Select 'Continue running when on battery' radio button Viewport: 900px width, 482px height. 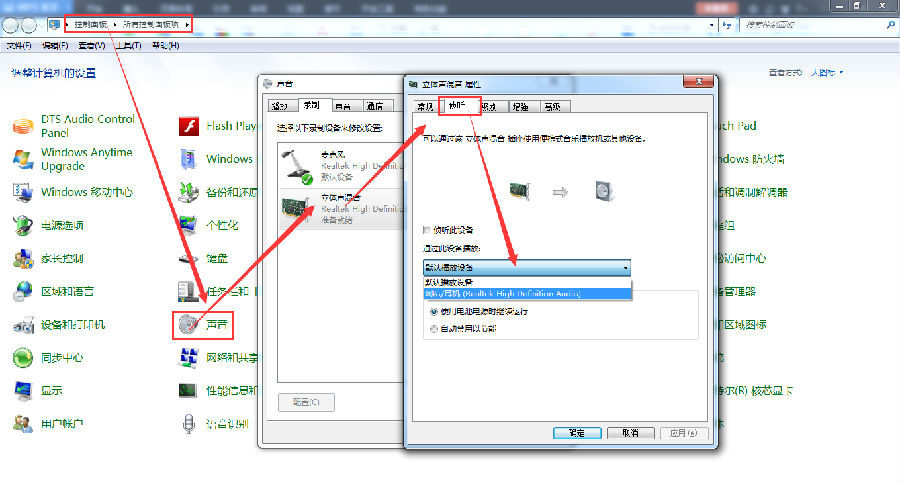point(432,311)
